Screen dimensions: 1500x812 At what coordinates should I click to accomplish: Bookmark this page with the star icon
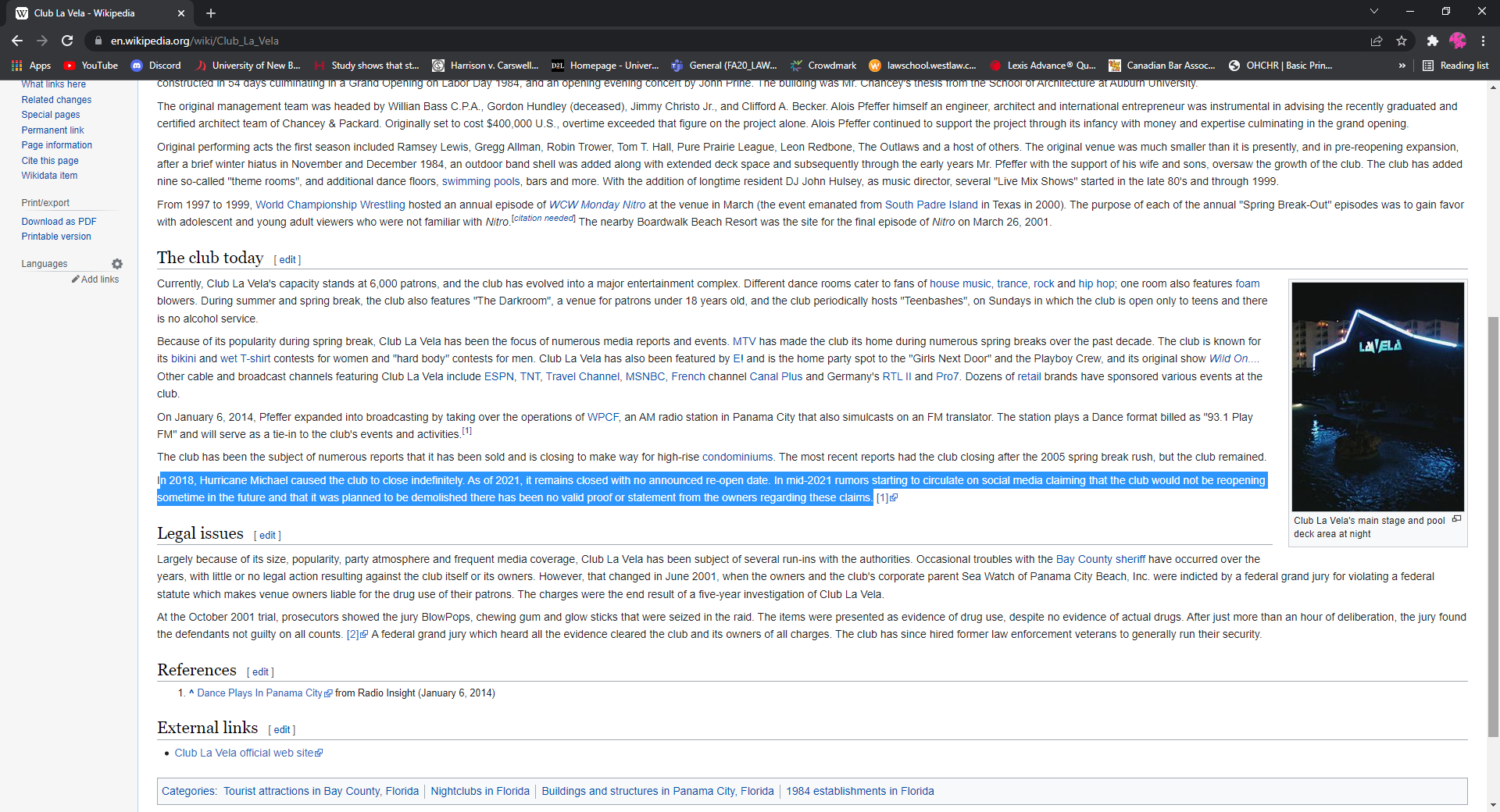point(1402,41)
